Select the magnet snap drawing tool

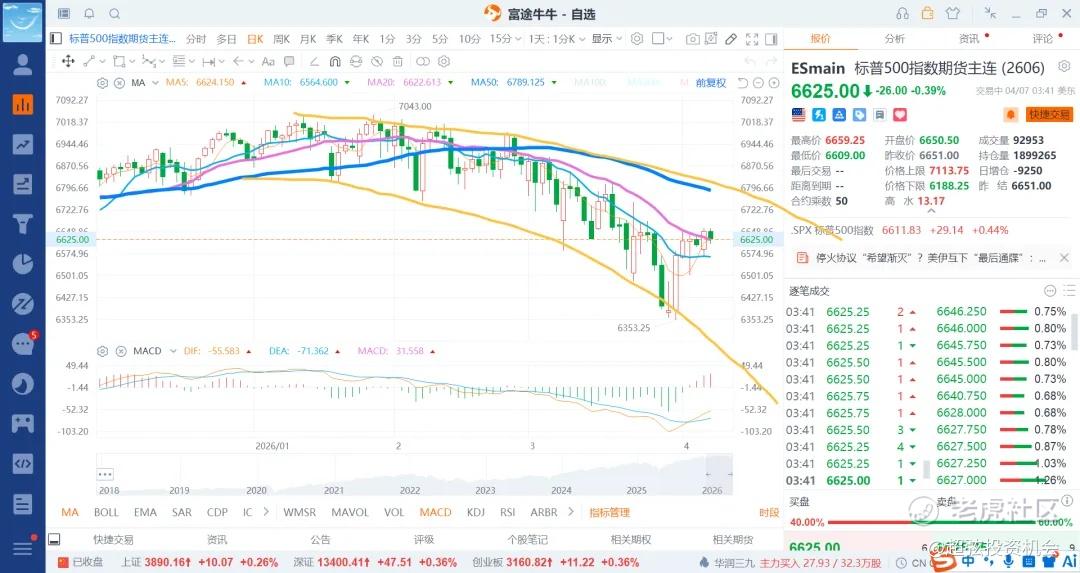click(x=335, y=61)
